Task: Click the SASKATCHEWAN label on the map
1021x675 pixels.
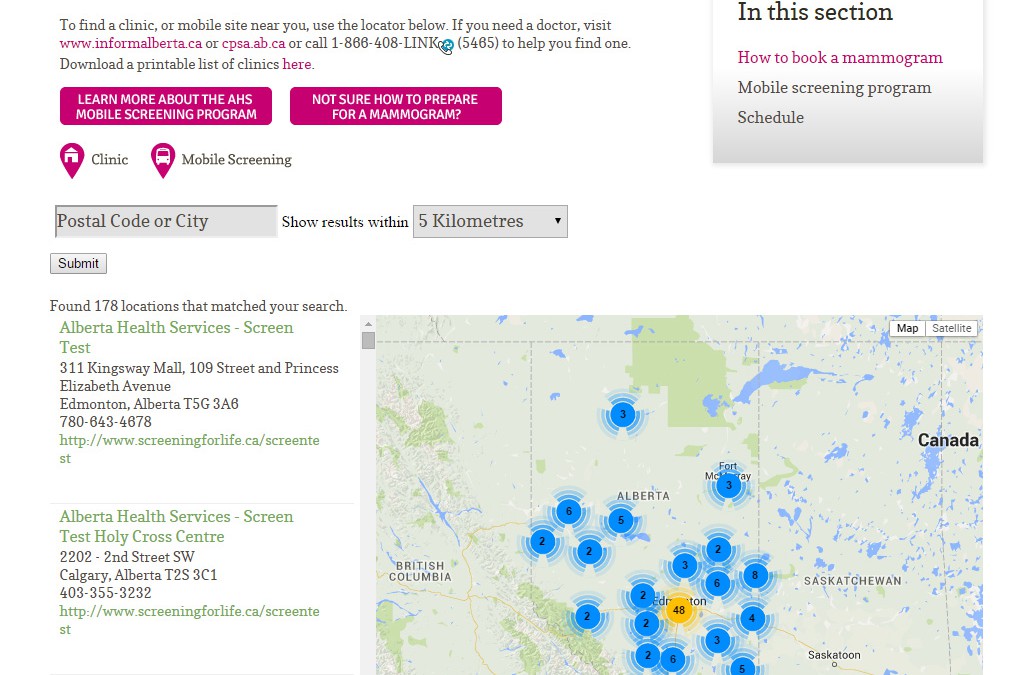Action: point(852,581)
